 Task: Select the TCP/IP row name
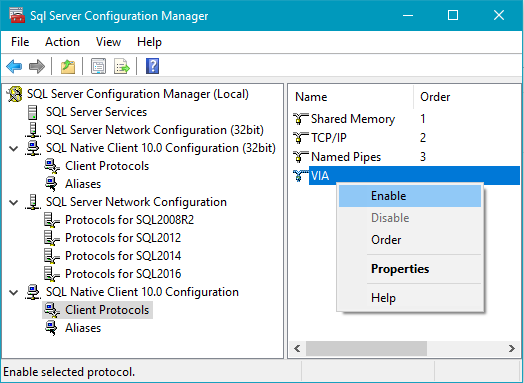click(x=329, y=138)
